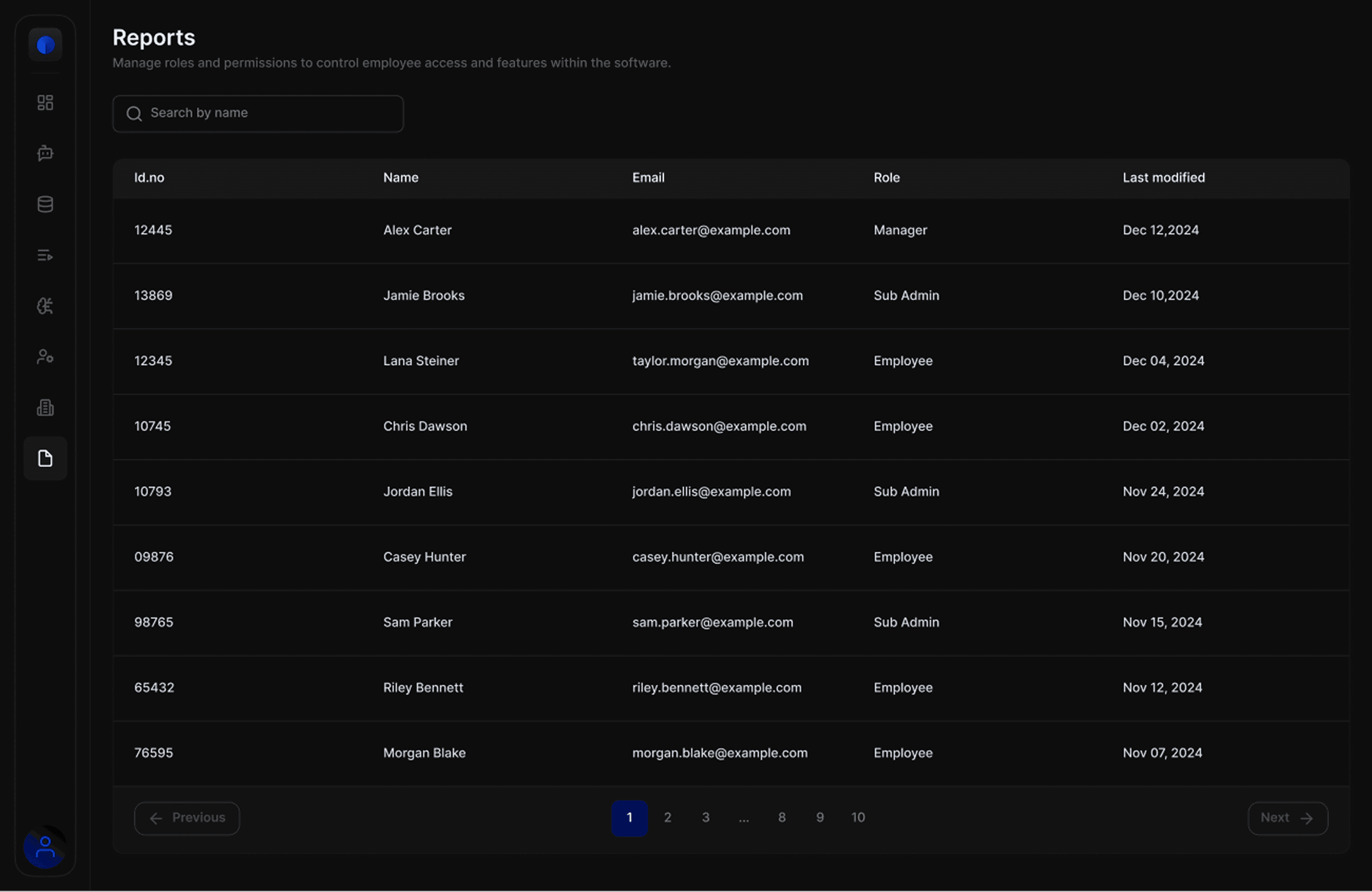Go to the Next page
Screen dimensions: 1372x892
tap(1287, 818)
